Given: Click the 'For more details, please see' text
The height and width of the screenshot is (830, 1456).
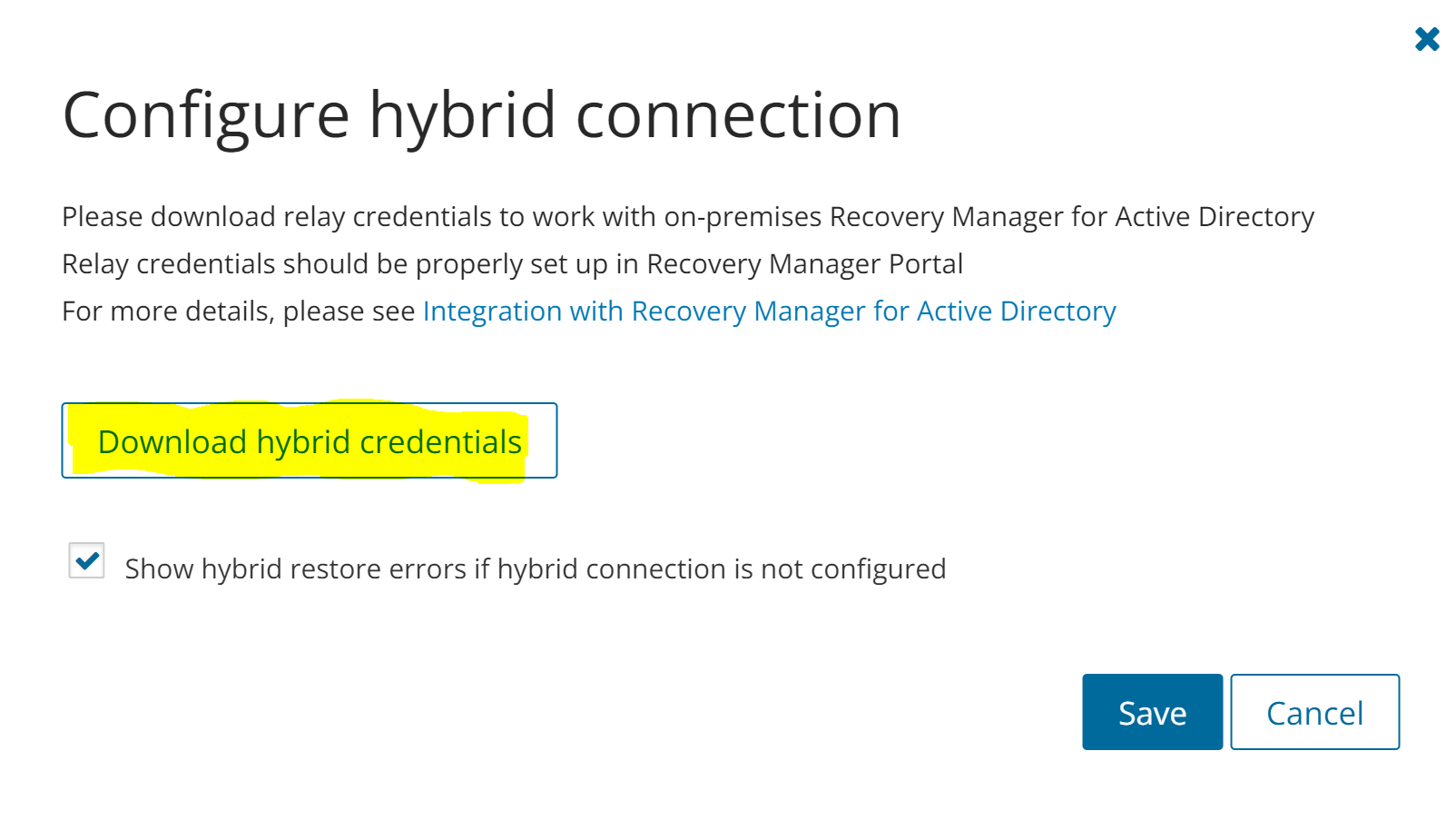Looking at the screenshot, I should tap(238, 311).
